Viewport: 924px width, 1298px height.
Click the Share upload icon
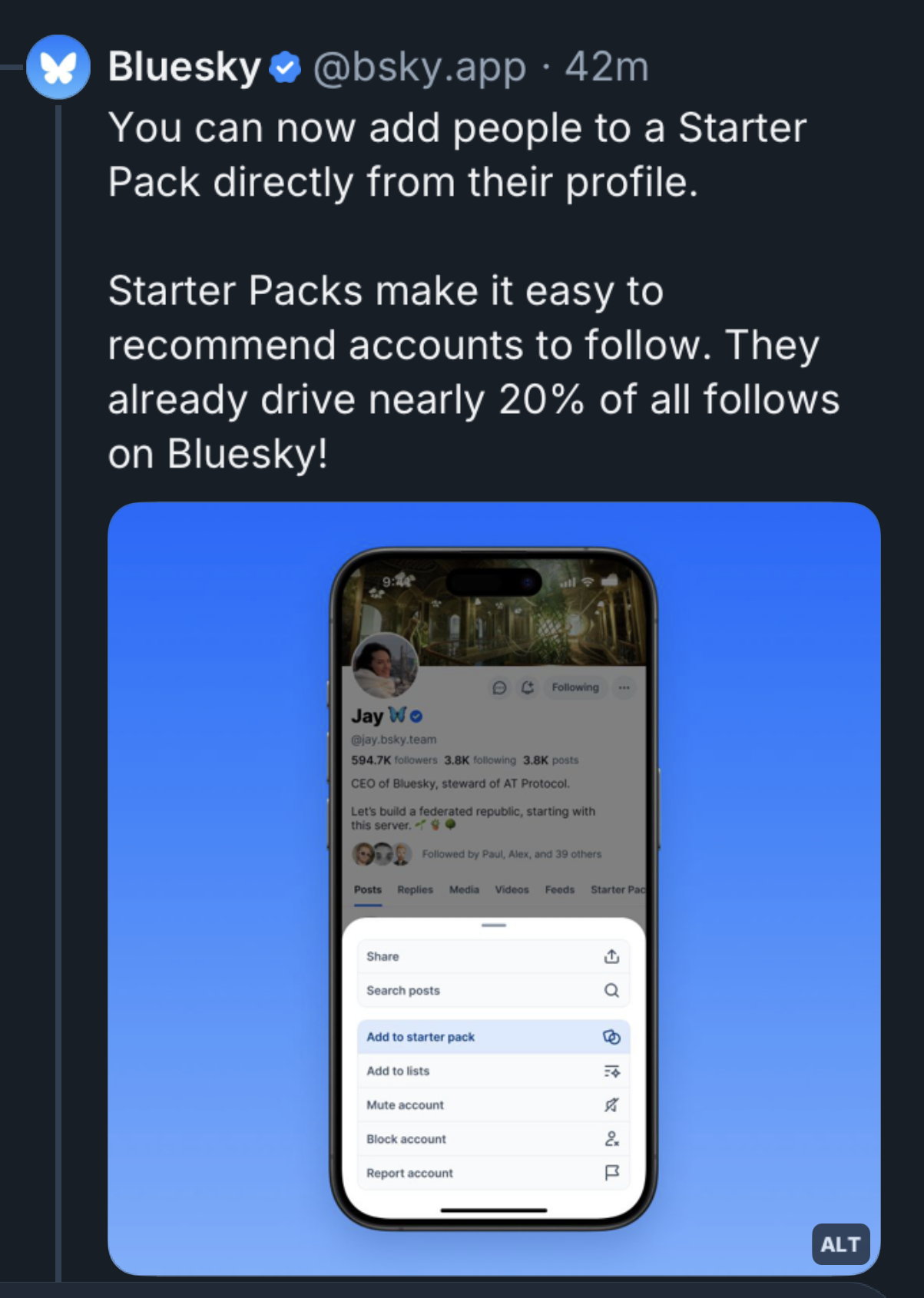tap(611, 956)
